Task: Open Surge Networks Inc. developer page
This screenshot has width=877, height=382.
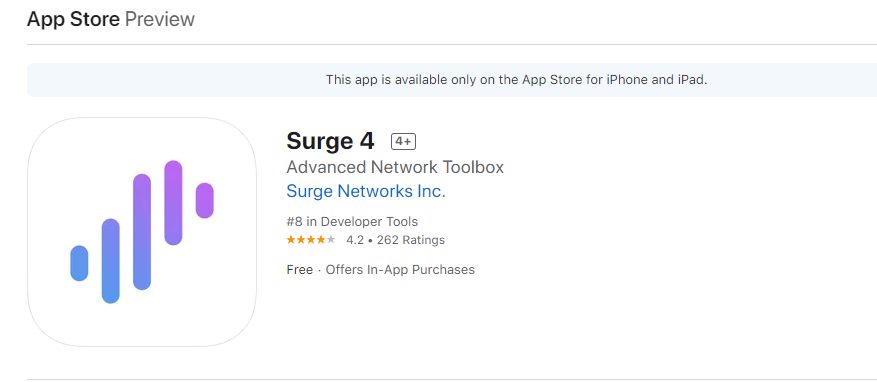Action: [366, 191]
